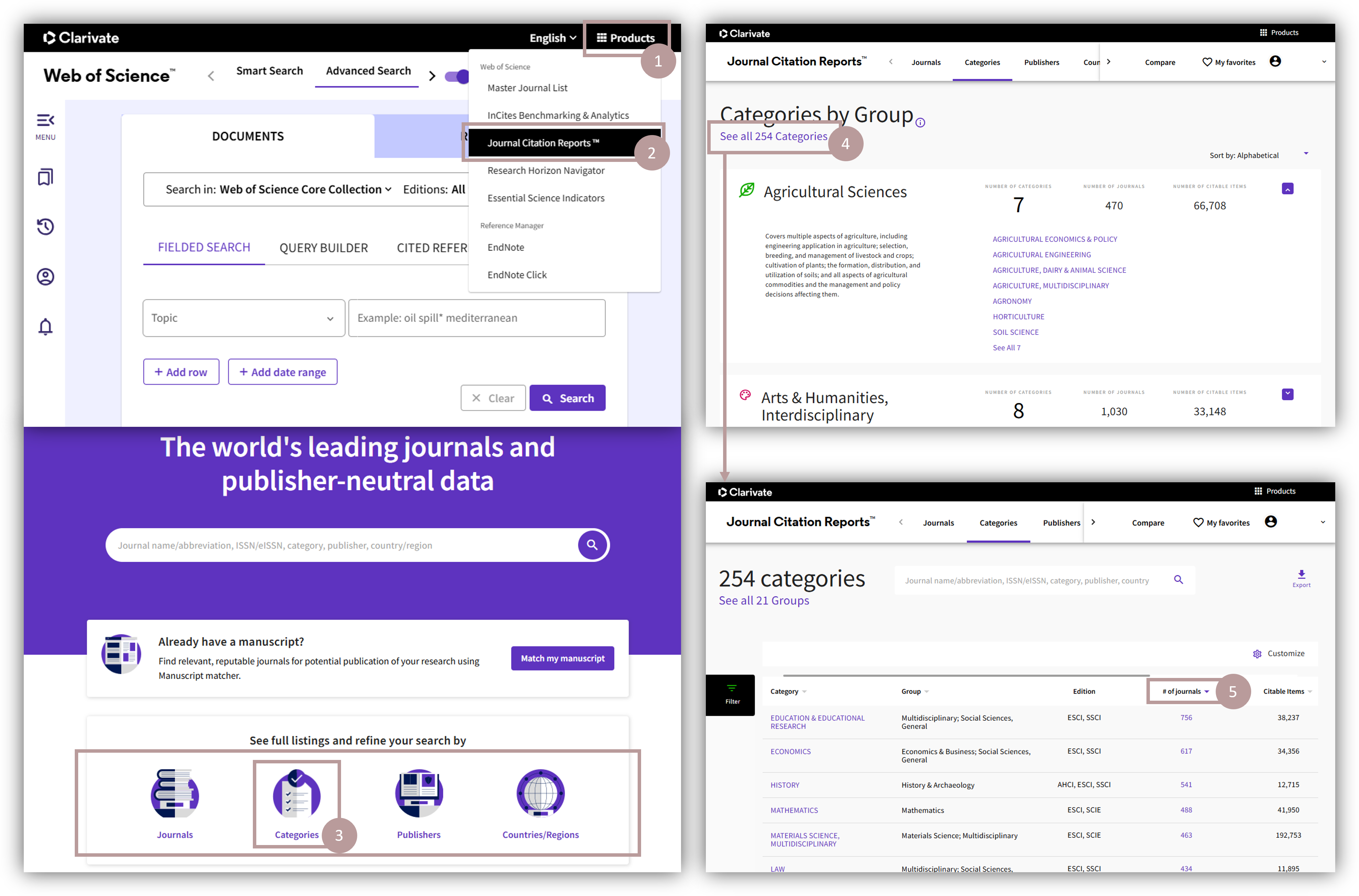The height and width of the screenshot is (896, 1359).
Task: Expand the Arts & Humanities, Interdisciplinary group
Action: pos(1288,394)
